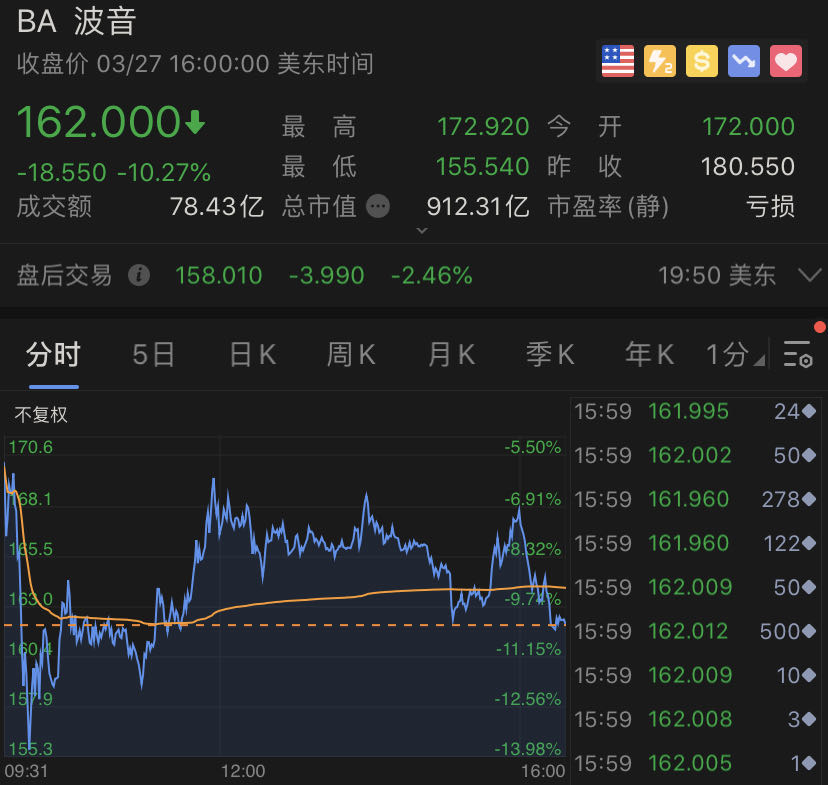Switch to the 月K tab

click(x=451, y=354)
